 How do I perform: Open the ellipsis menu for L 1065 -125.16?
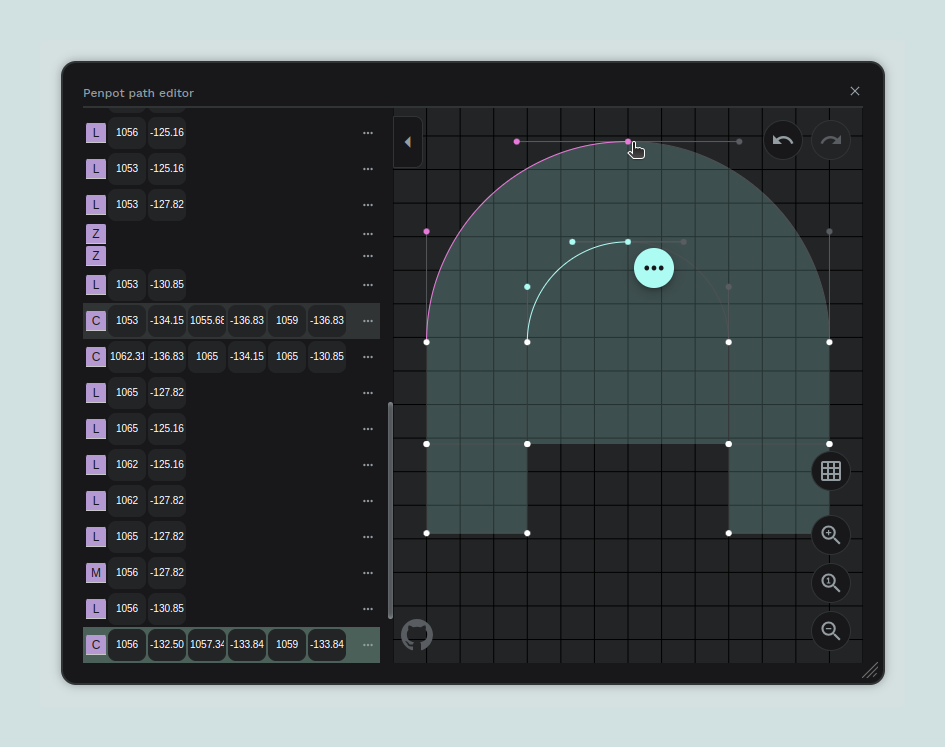point(368,429)
